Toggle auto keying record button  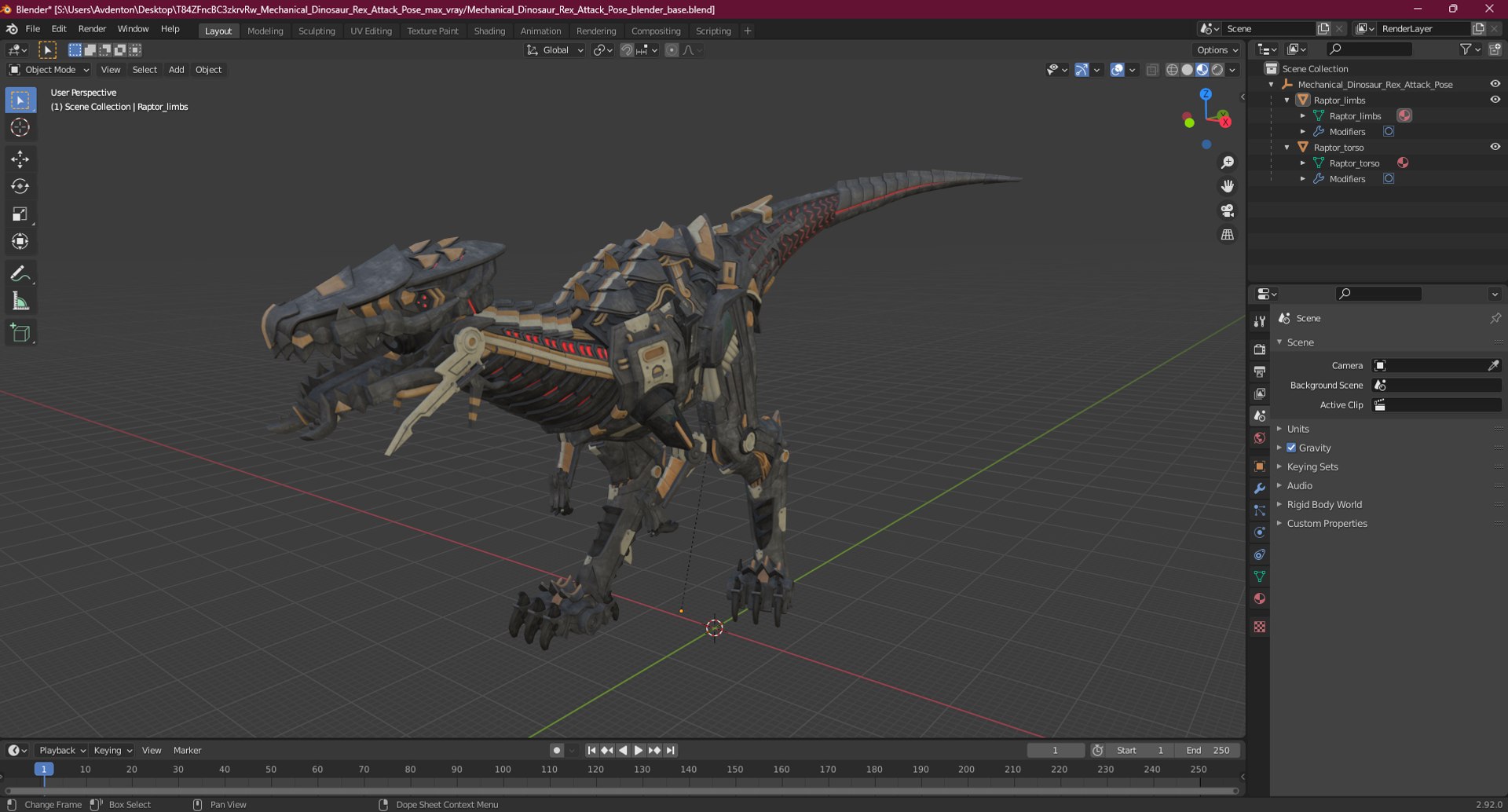click(x=556, y=751)
